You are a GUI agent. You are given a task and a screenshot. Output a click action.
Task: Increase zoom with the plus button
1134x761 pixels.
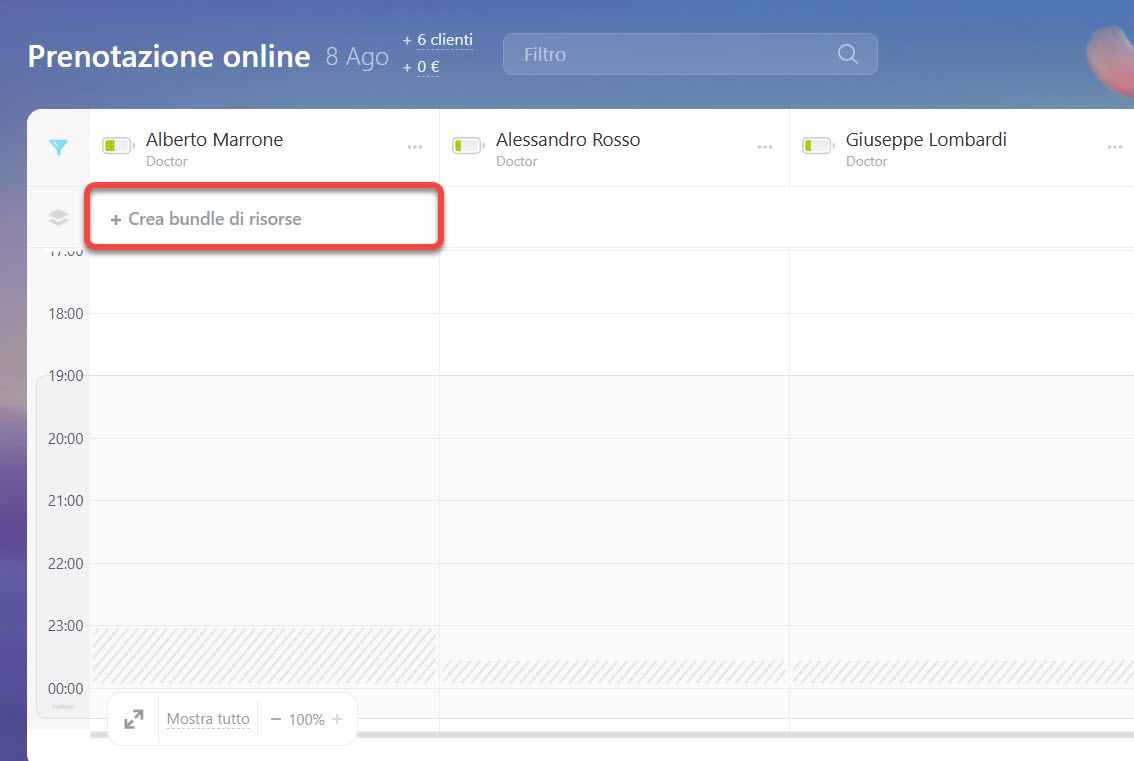coord(337,719)
